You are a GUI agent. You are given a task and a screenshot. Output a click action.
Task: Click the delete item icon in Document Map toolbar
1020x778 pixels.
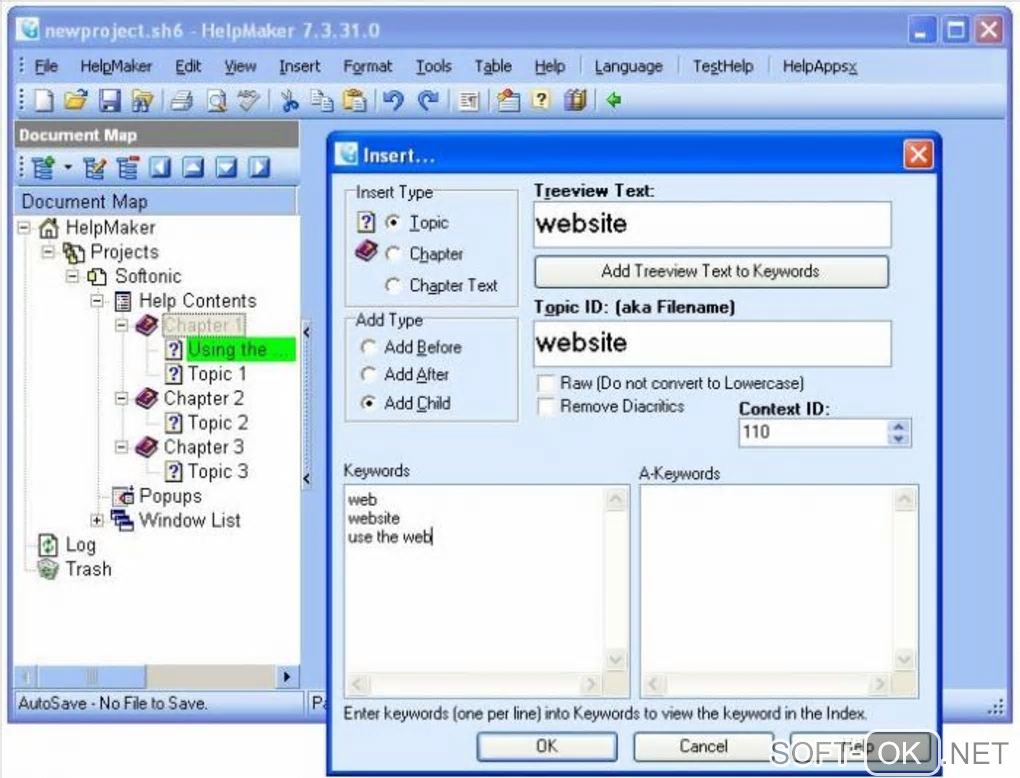click(128, 168)
